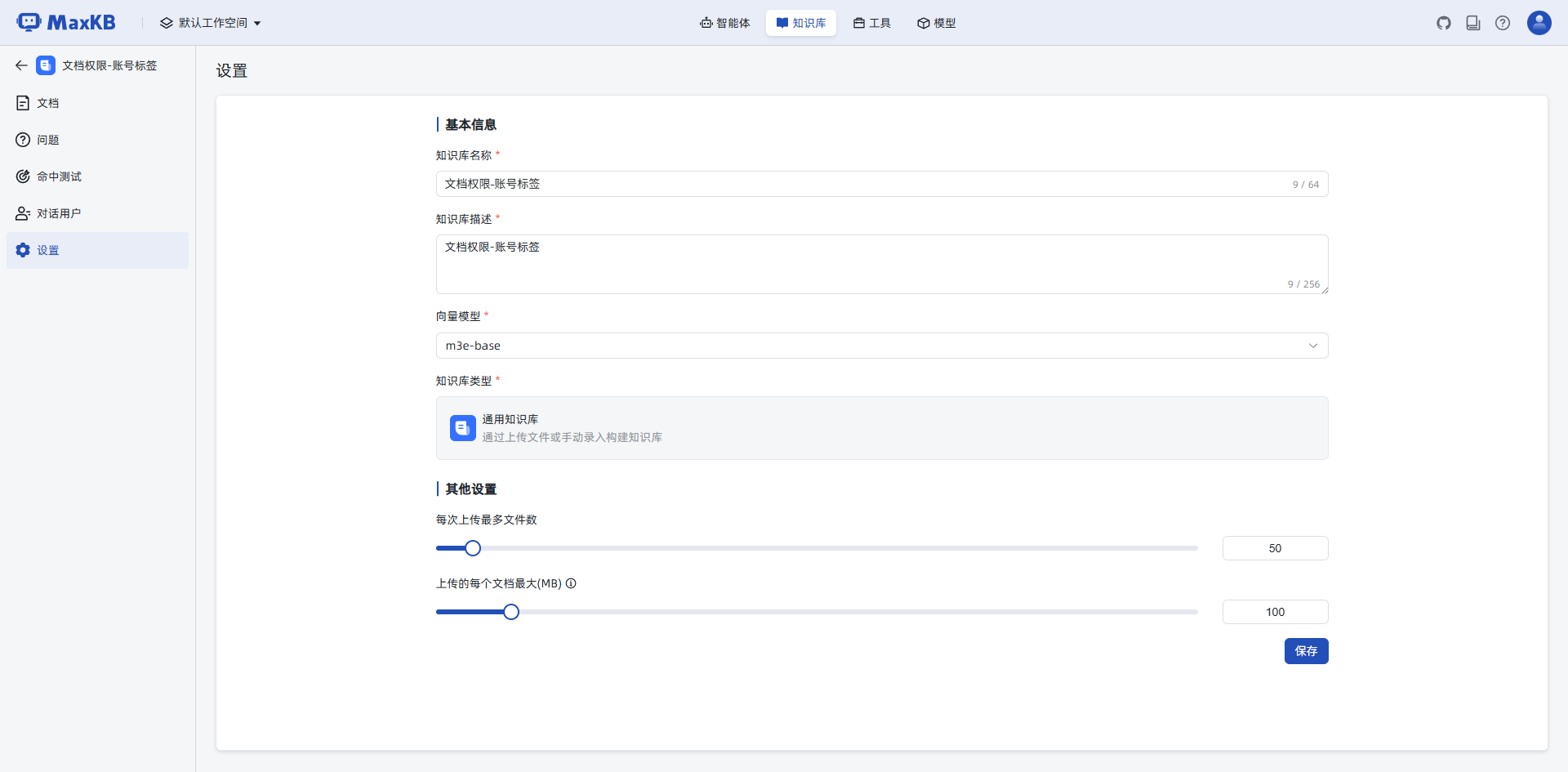
Task: Open the GitHub repository icon
Action: 1444,23
